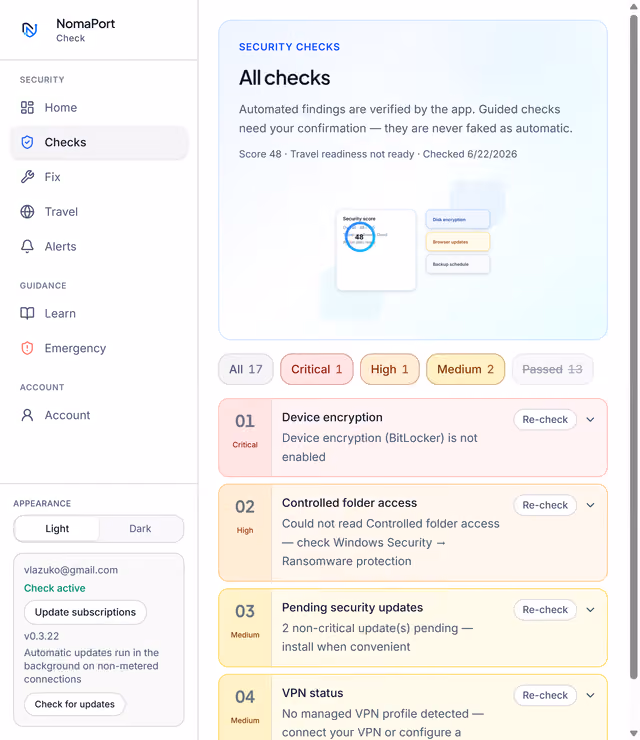Viewport: 640px width, 740px height.
Task: Click the Account person icon
Action: (x=27, y=415)
